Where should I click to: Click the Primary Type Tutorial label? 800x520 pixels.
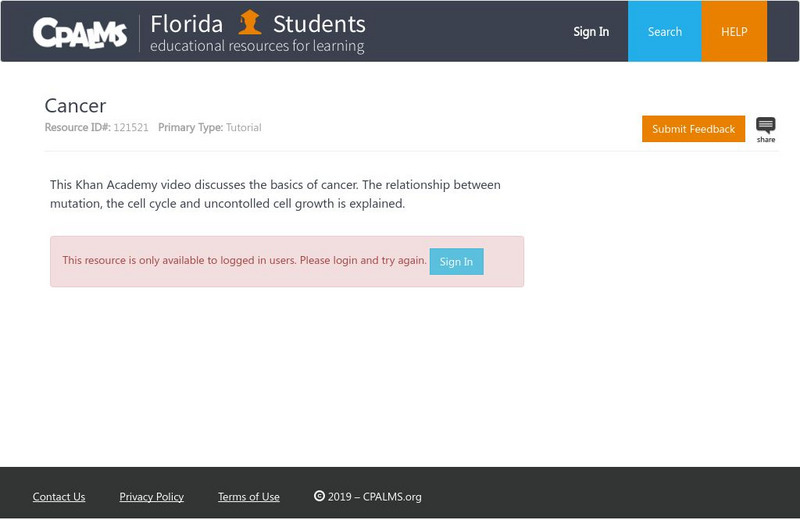coord(243,128)
